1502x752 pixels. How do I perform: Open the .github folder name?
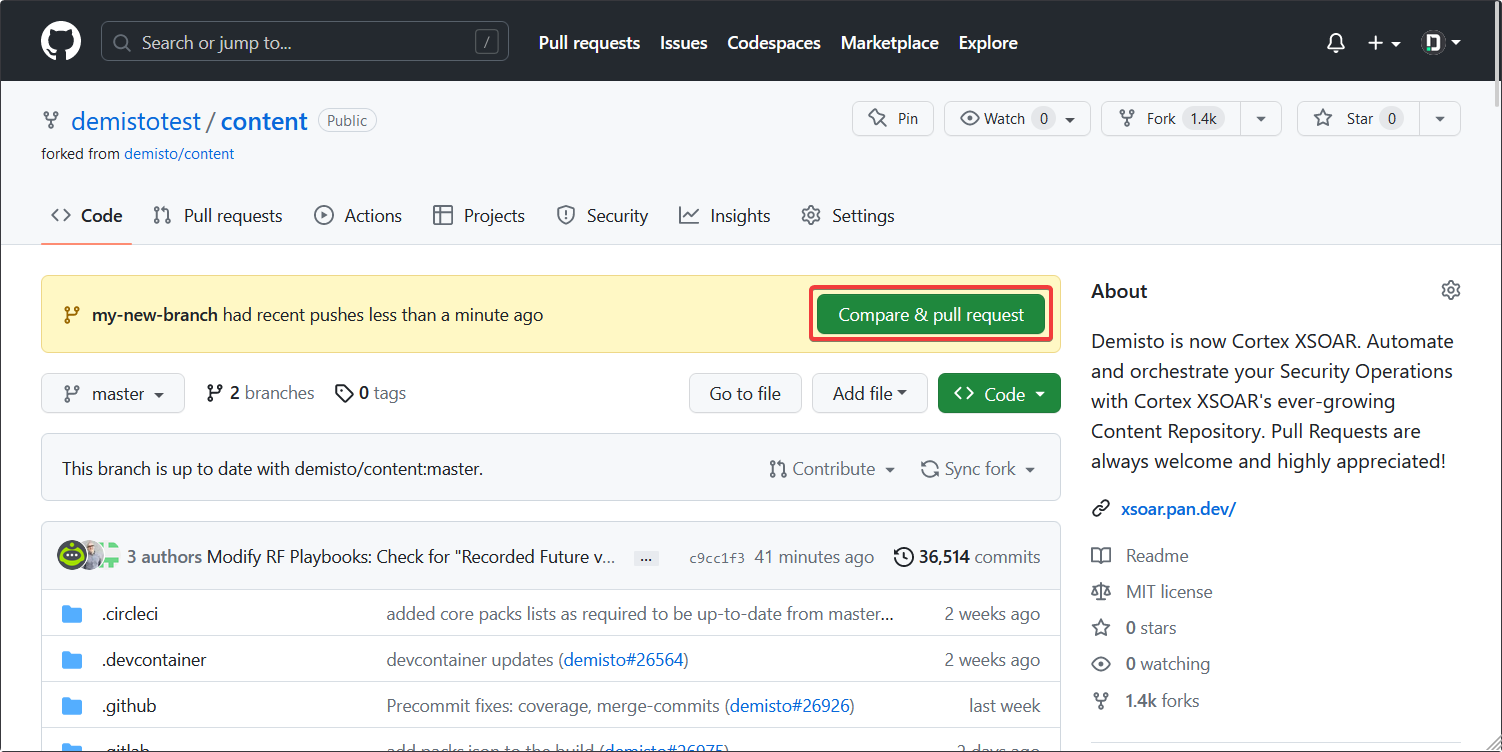pyautogui.click(x=129, y=706)
